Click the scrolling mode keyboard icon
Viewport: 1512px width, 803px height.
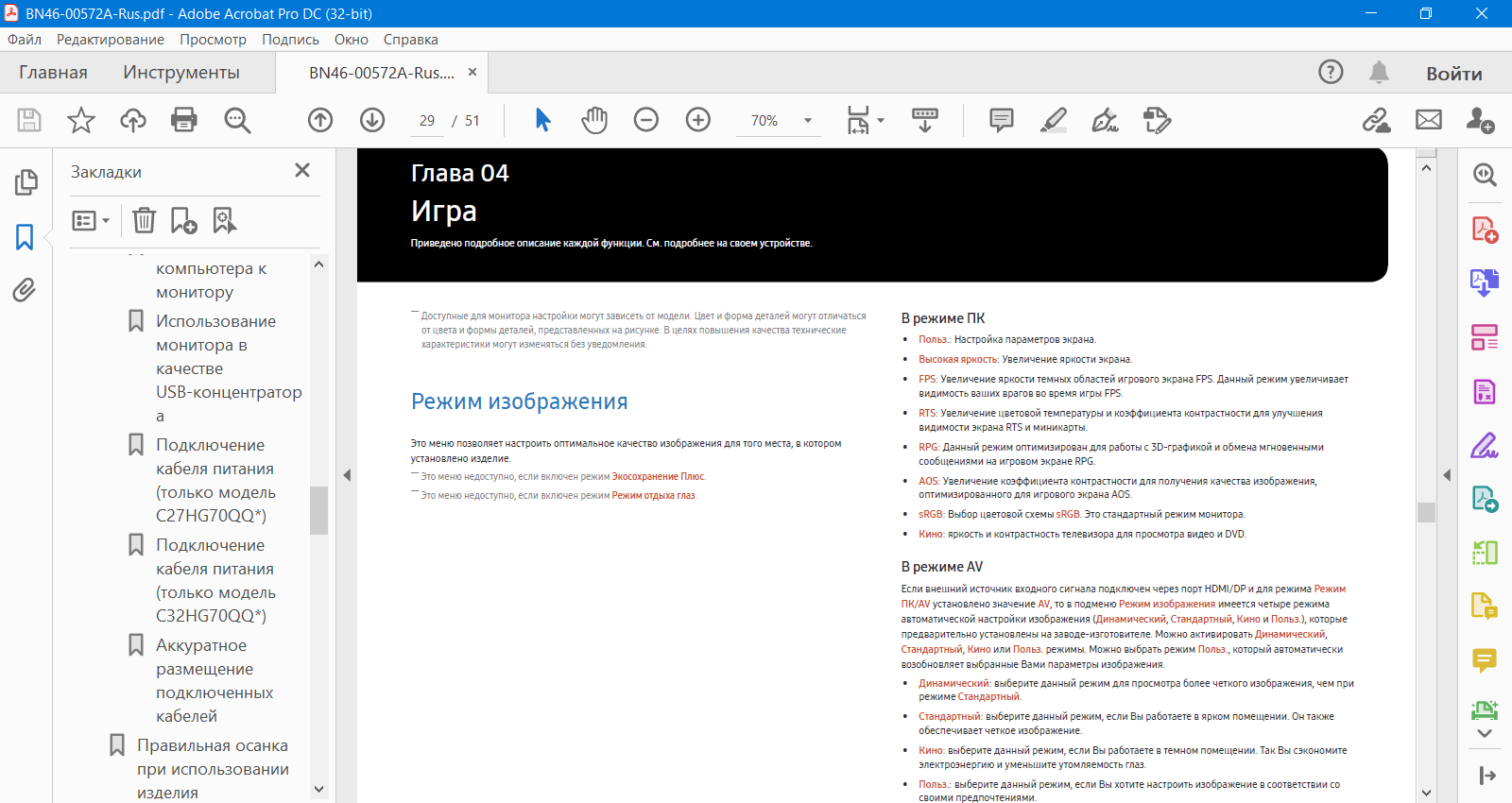coord(925,120)
